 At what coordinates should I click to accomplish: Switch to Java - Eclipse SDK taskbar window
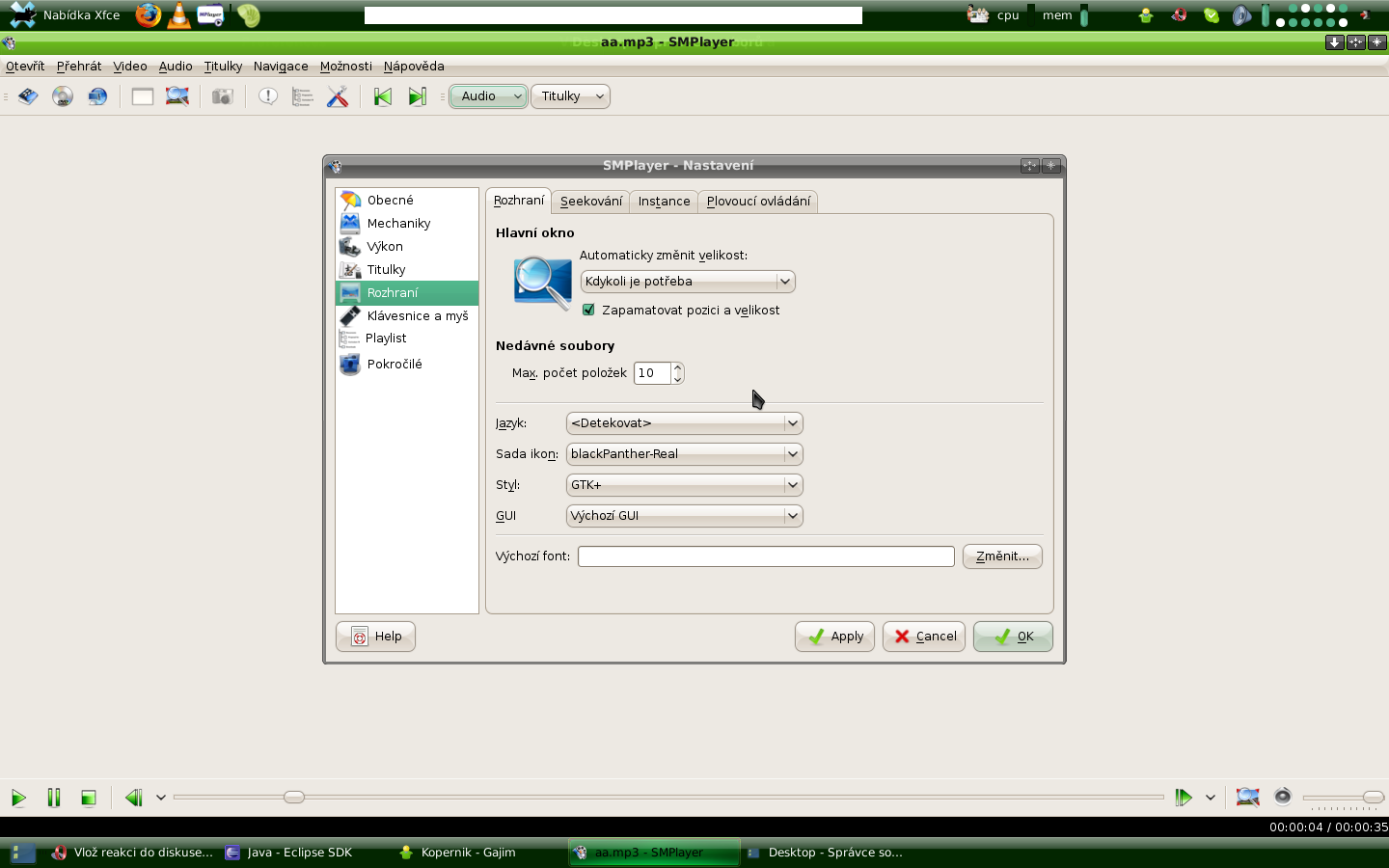tap(299, 853)
